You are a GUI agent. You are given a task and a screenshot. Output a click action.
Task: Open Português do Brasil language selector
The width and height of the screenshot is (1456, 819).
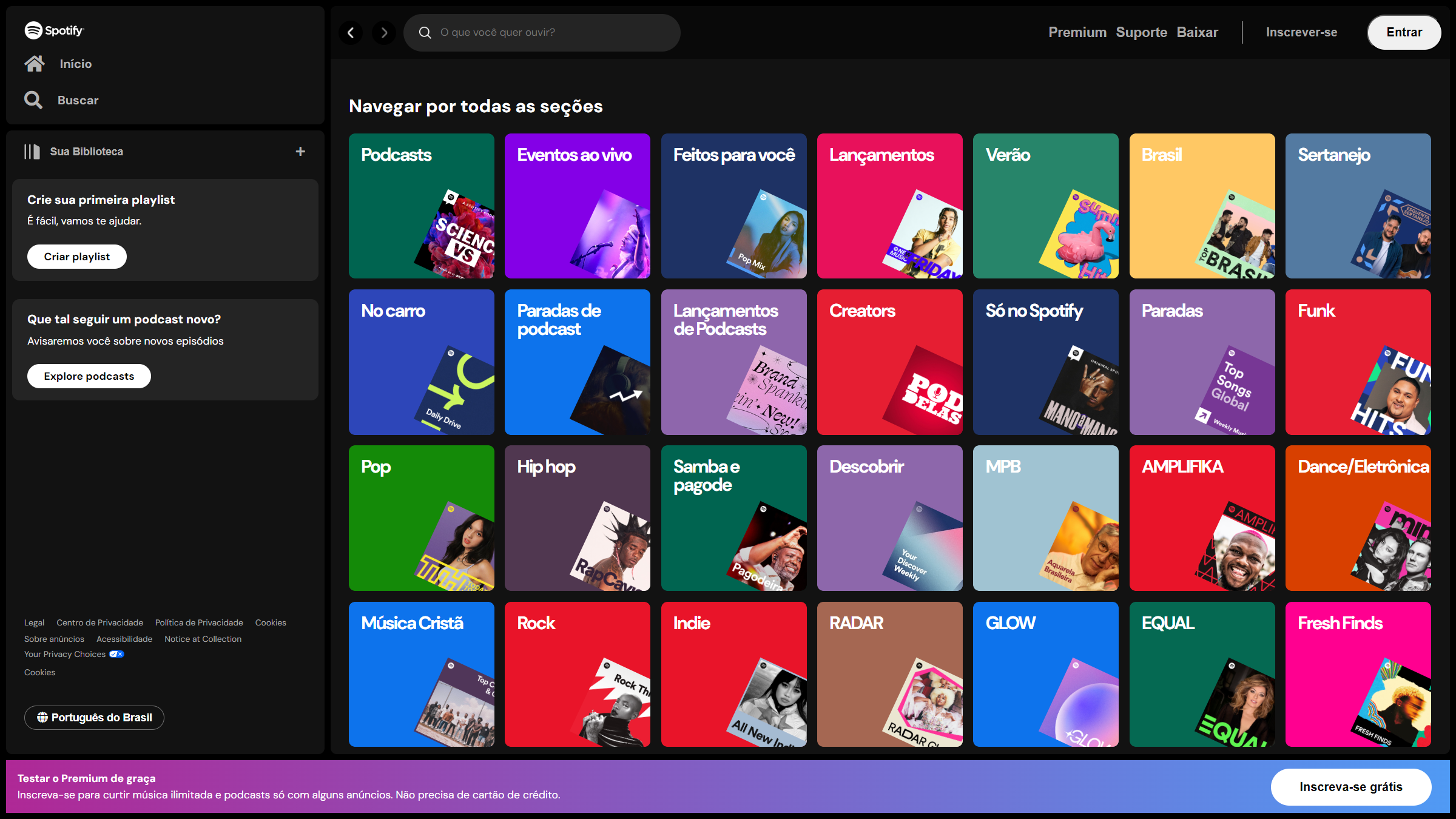pyautogui.click(x=94, y=718)
